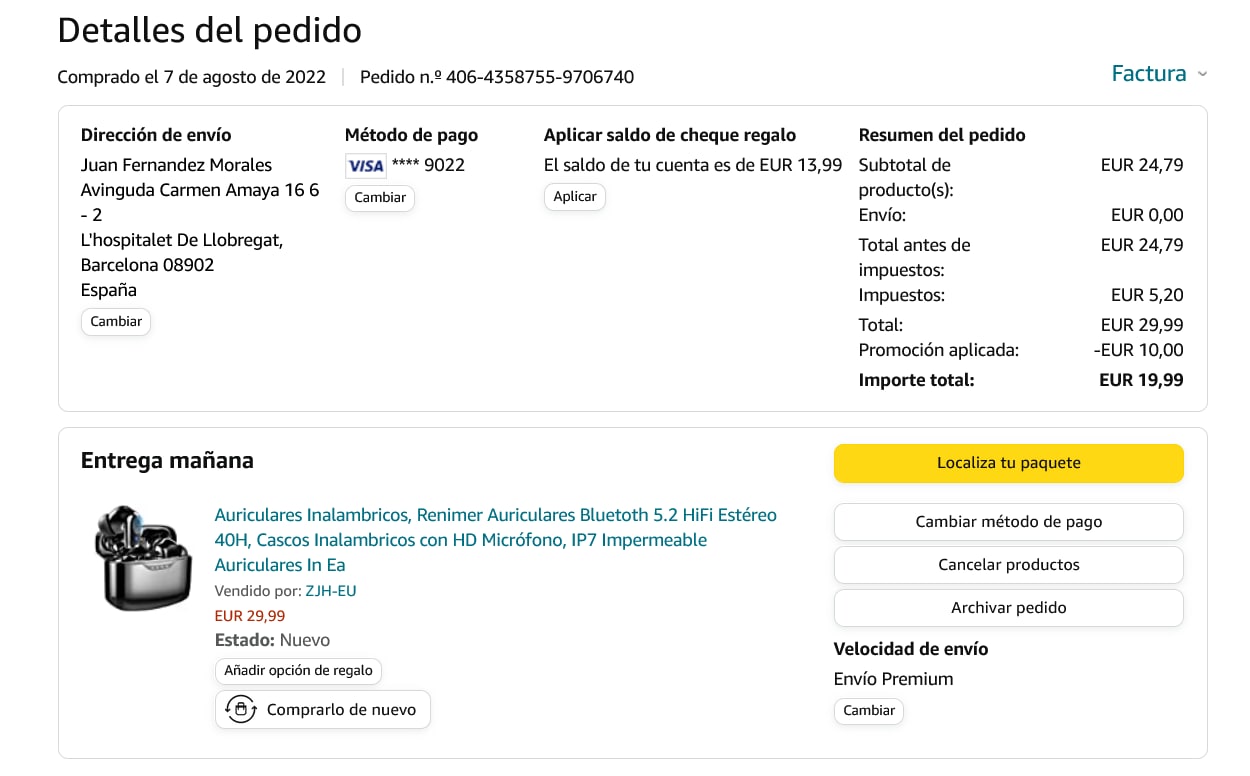Open the Renimer Auriculares product title link
The width and height of the screenshot is (1250, 776).
[495, 540]
